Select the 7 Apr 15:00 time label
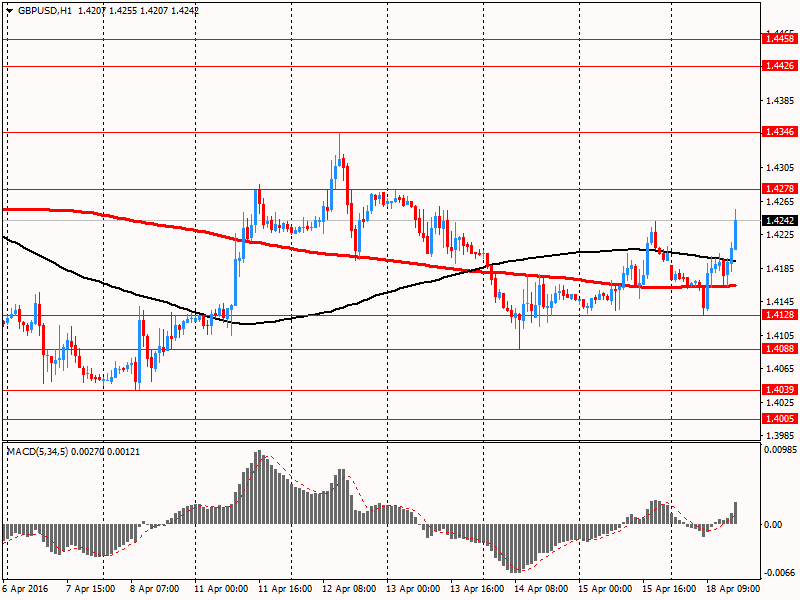Screen dimensions: 800x600 [91, 589]
